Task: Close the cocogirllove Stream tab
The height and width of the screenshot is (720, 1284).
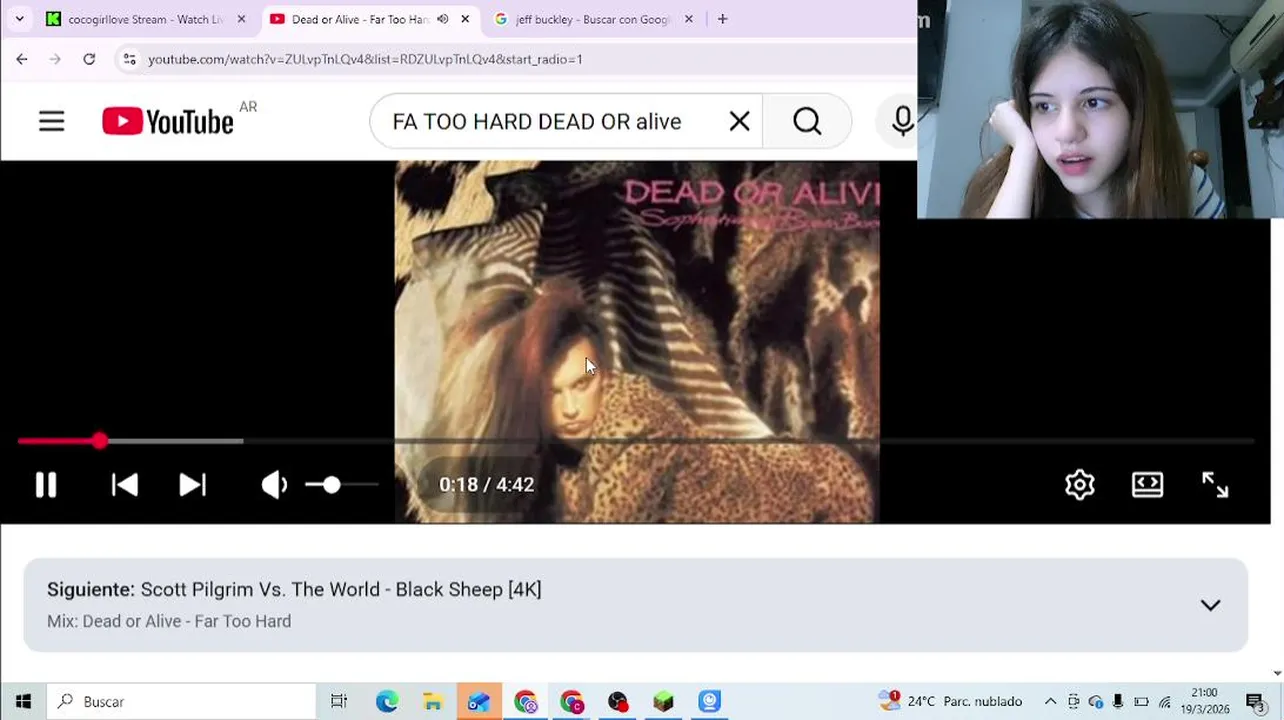Action: (241, 19)
